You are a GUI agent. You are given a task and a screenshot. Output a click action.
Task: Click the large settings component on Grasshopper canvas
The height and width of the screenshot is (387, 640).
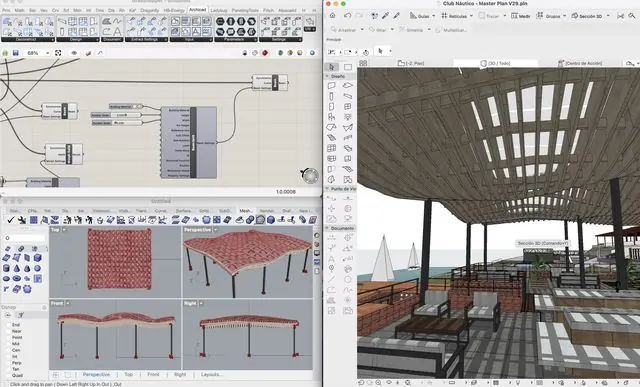tap(189, 142)
